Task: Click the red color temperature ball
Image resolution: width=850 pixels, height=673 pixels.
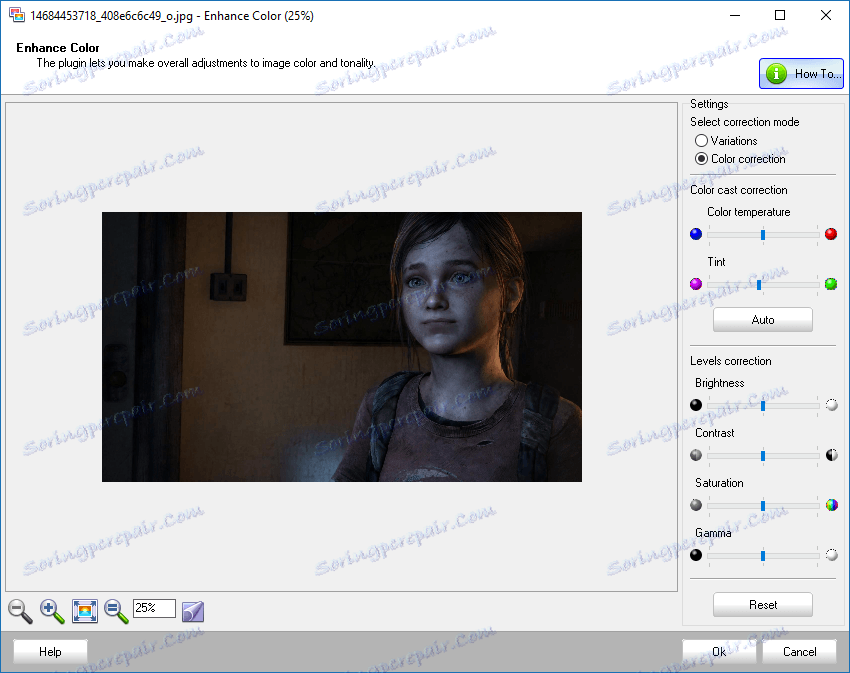Action: 830,234
